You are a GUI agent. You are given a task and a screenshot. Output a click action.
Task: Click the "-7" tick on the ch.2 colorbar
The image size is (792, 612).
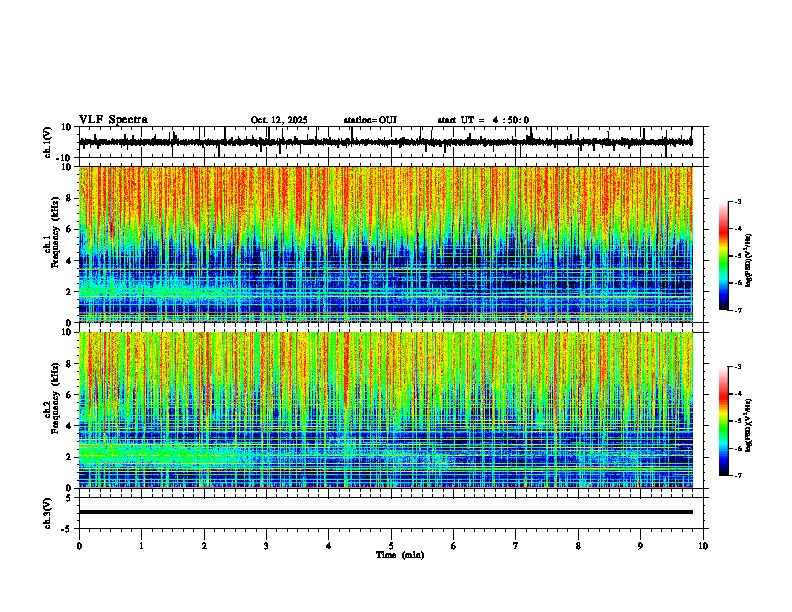point(737,475)
